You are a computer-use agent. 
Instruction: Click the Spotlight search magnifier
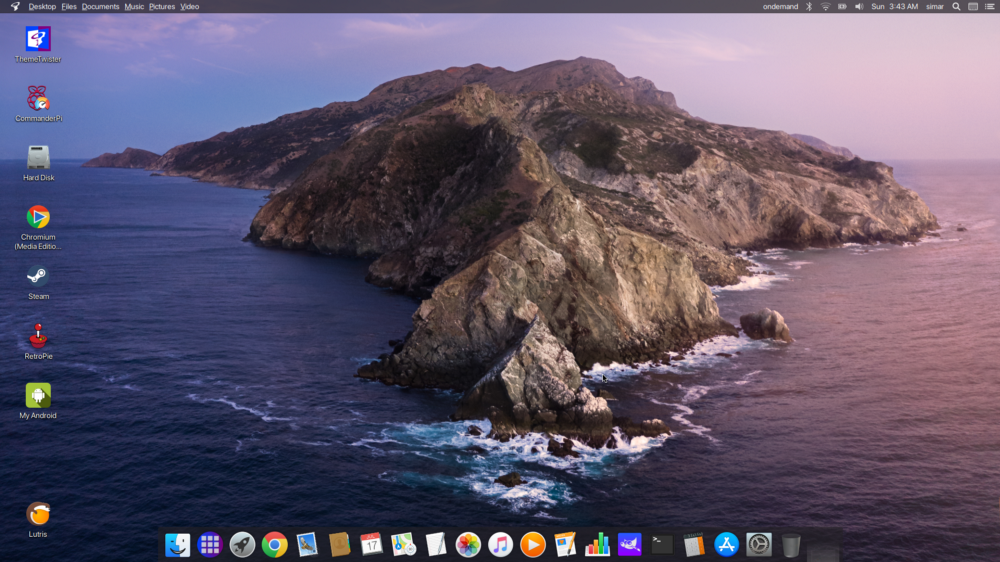click(x=956, y=7)
